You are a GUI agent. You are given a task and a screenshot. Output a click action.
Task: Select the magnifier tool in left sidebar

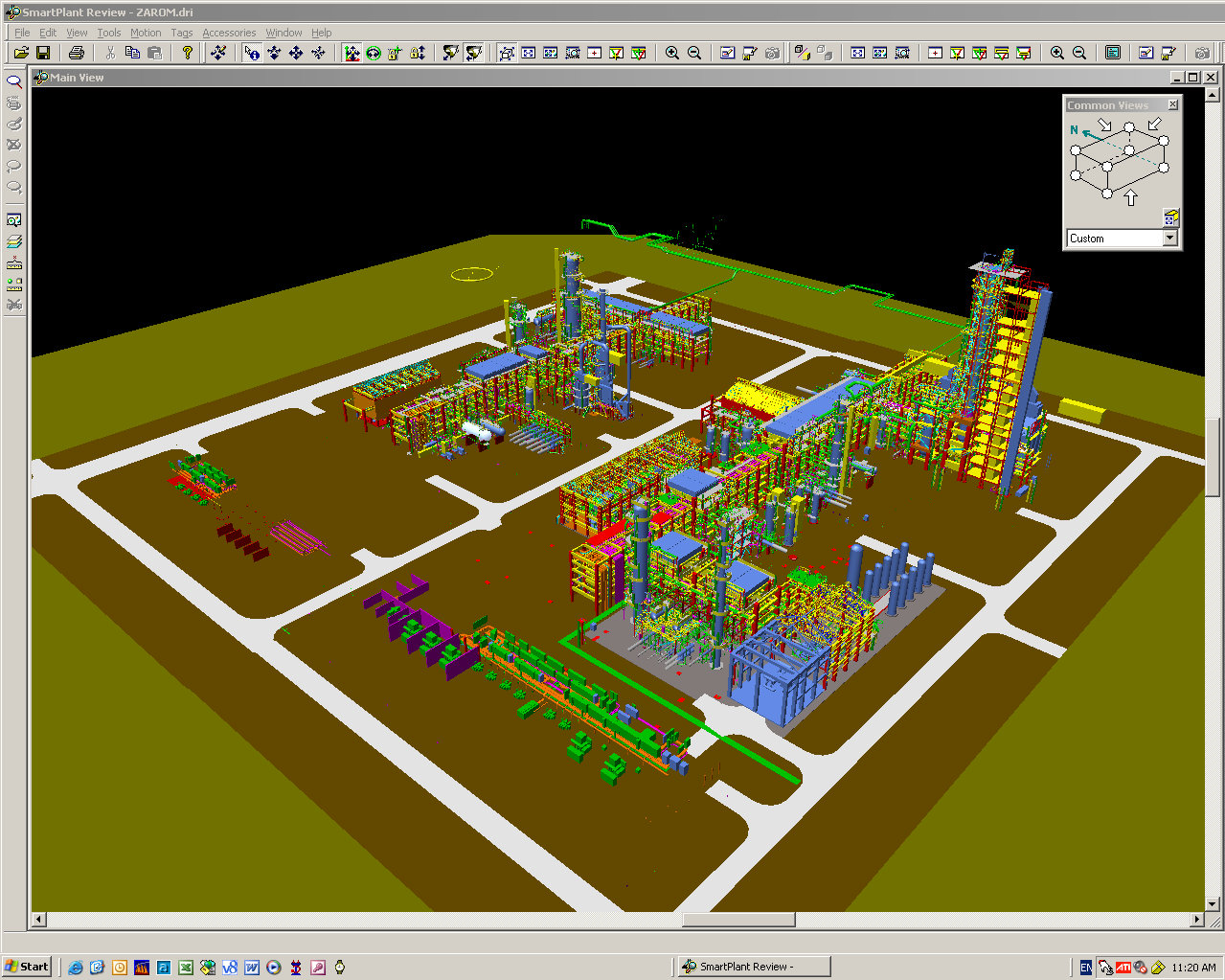click(x=14, y=82)
